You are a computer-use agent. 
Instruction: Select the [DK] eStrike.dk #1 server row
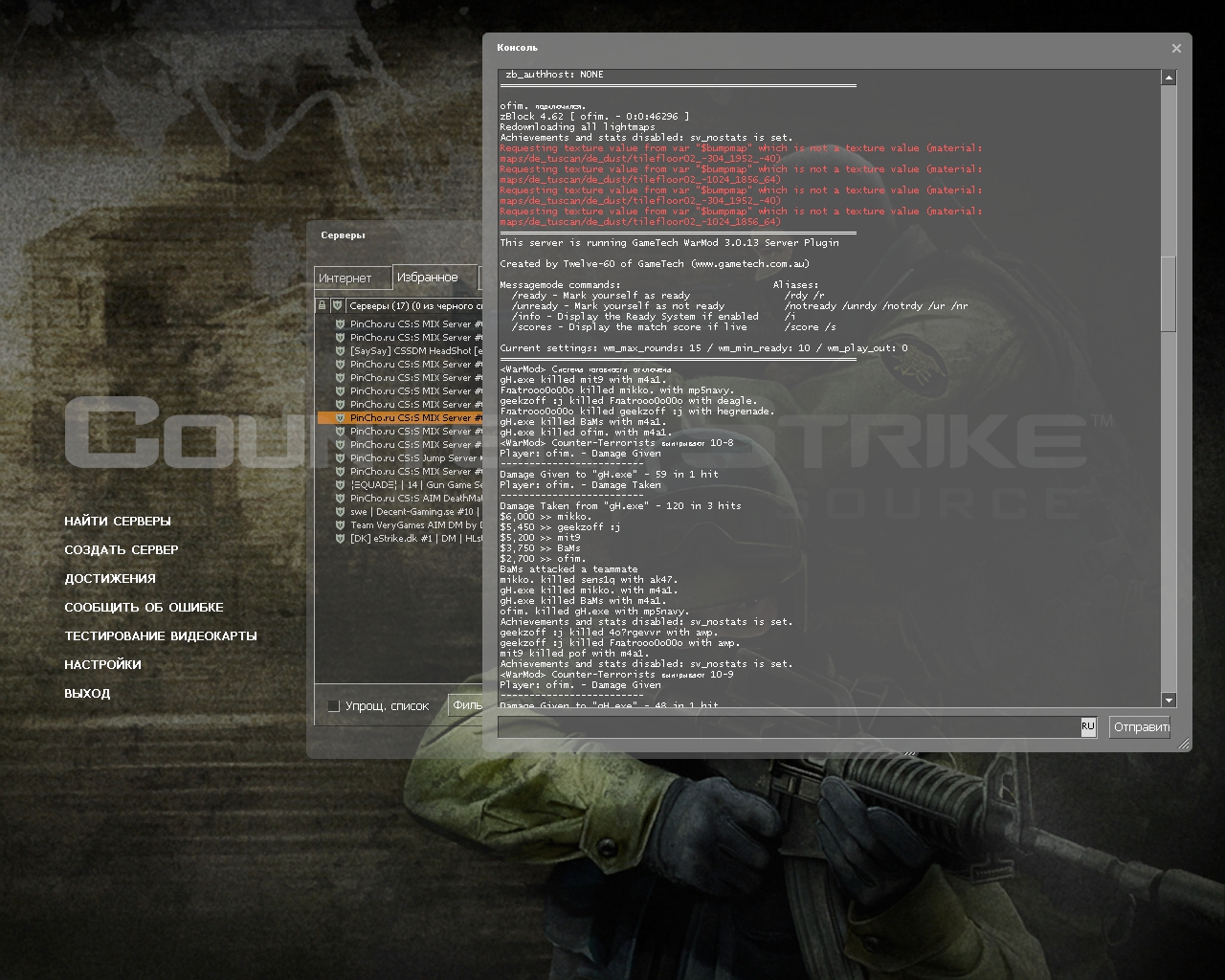point(400,539)
